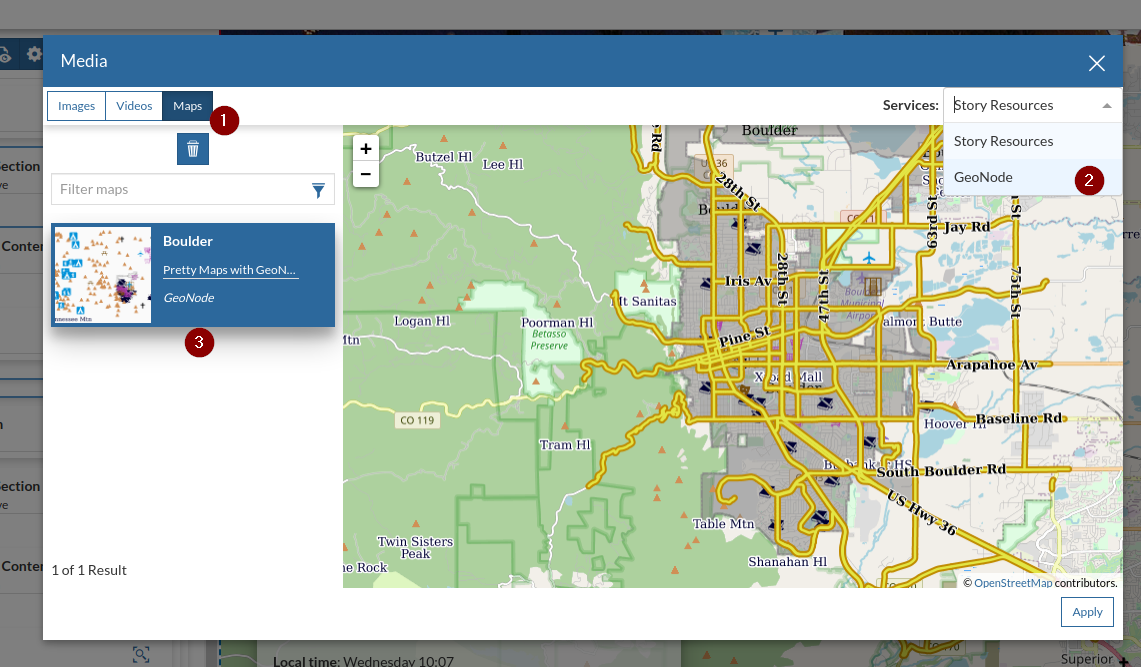Choose GeoNode service option
The height and width of the screenshot is (667, 1141).
point(1033,177)
